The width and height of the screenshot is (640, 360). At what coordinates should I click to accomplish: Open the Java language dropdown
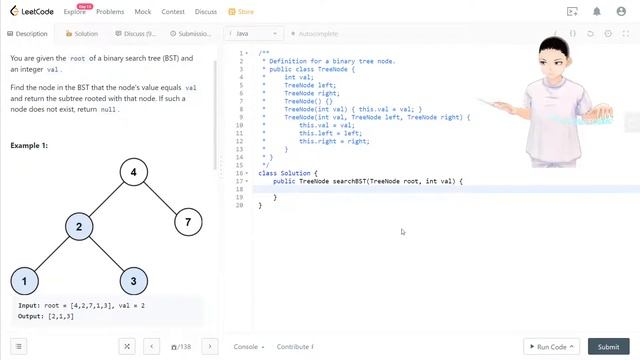tap(253, 33)
